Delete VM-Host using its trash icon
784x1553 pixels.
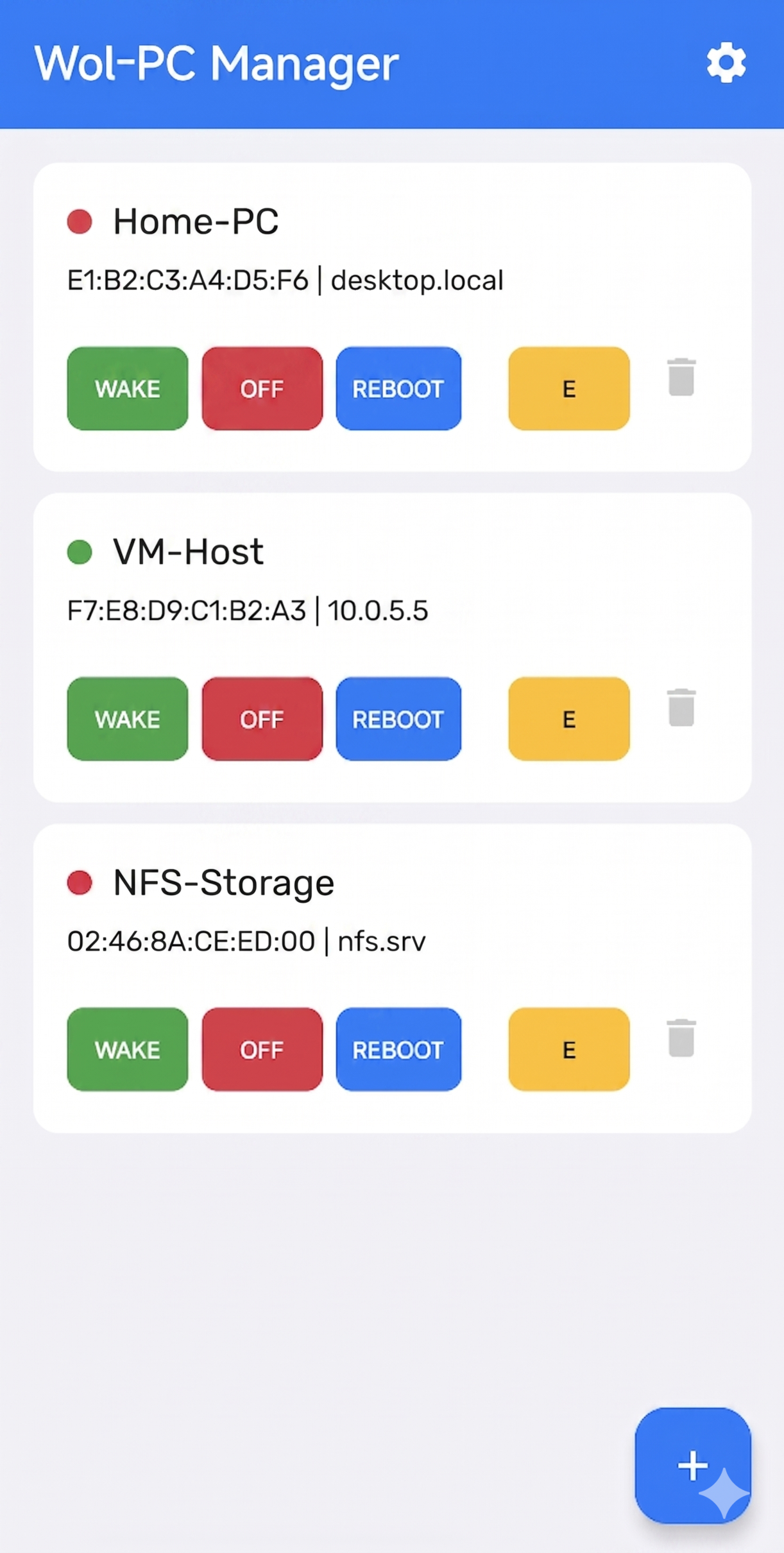point(681,708)
